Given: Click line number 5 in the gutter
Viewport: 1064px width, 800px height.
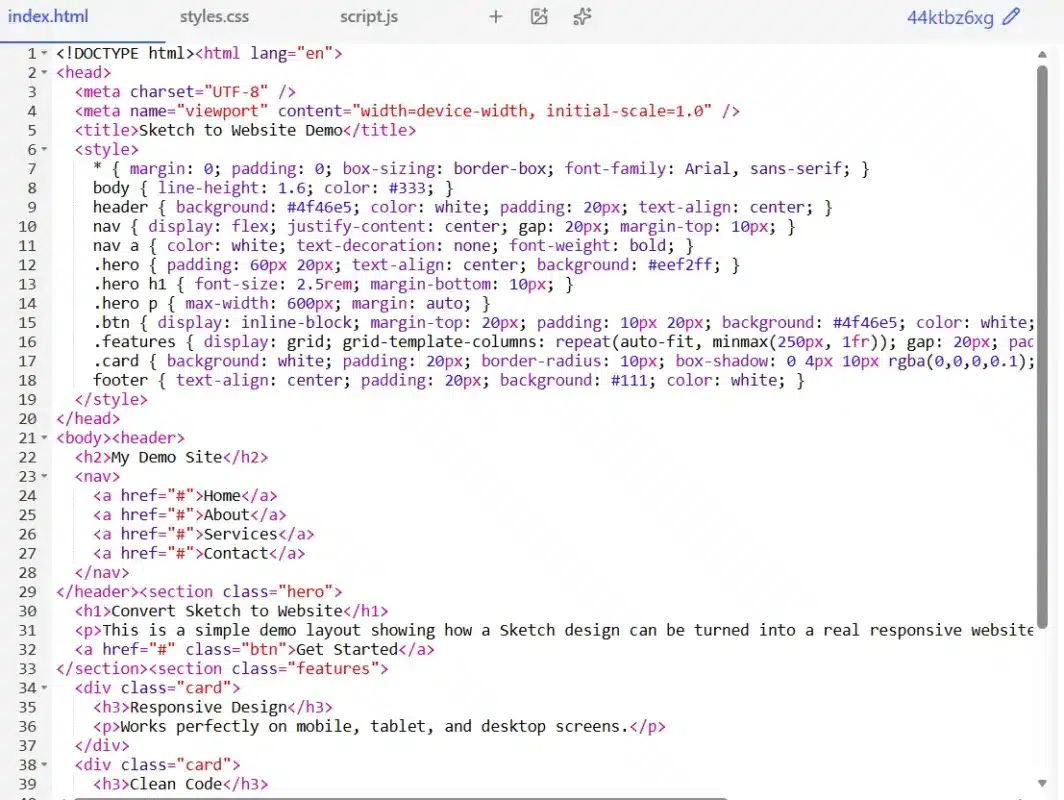Looking at the screenshot, I should [32, 130].
